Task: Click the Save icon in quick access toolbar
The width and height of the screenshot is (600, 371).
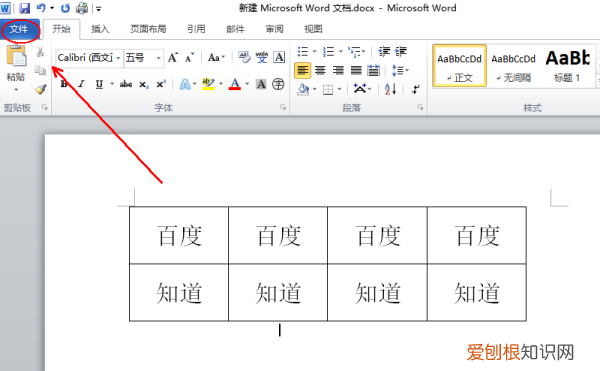Action: 24,8
